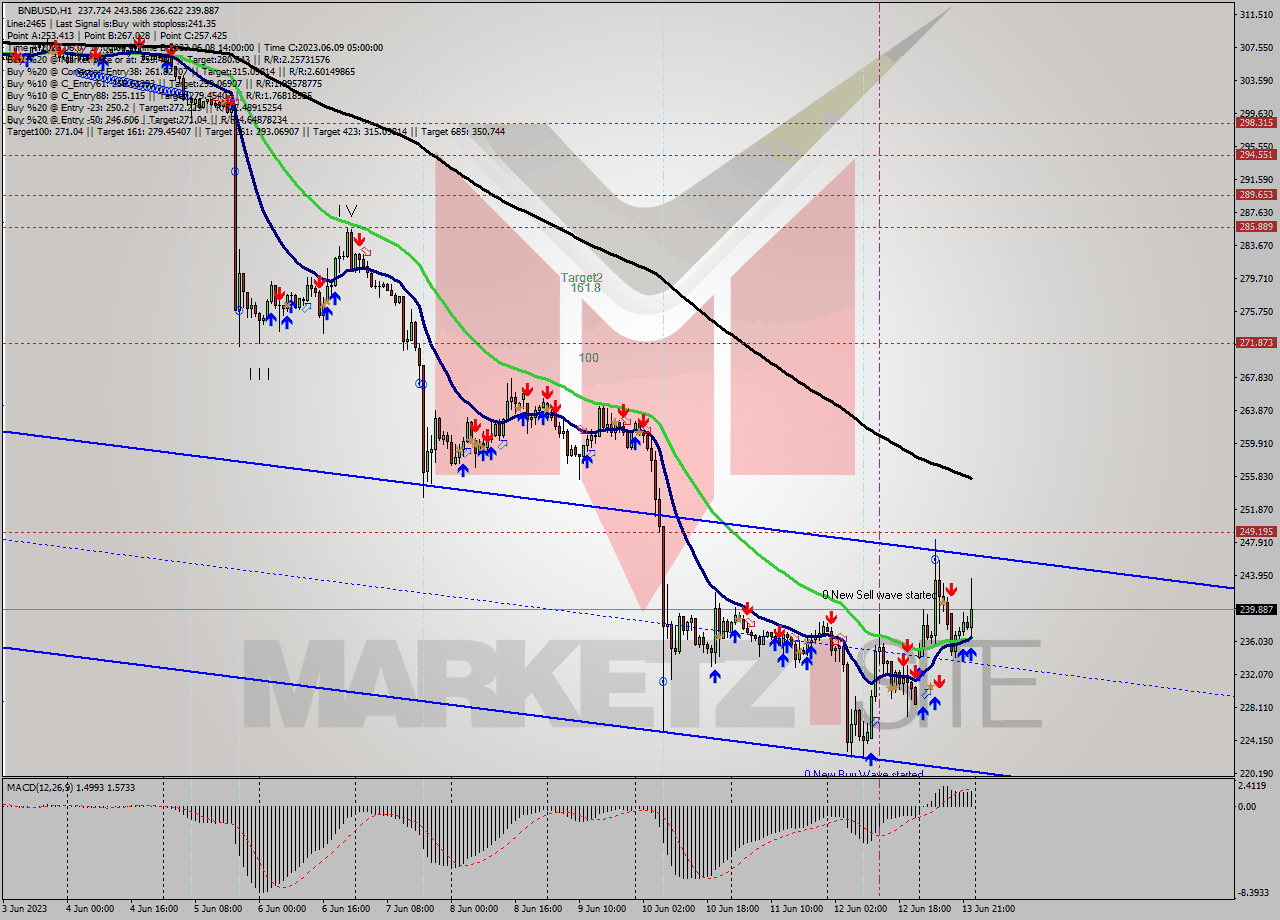Viewport: 1280px width, 920px height.
Task: Click the 255.830 price scale value
Action: [x=1255, y=477]
